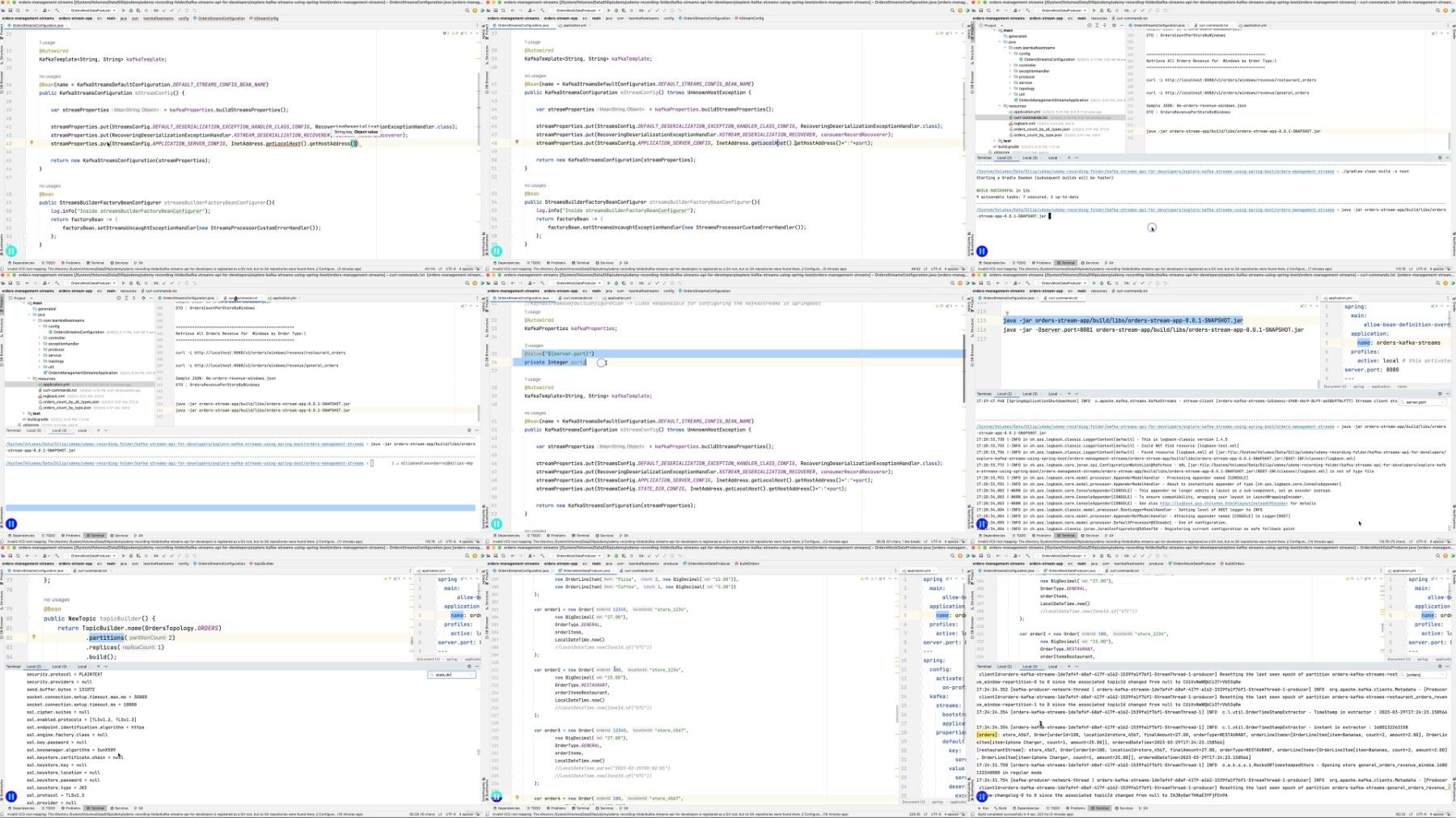
Task: Pause the recording in the NewTopic topicBuilder frame
Action: [11, 796]
